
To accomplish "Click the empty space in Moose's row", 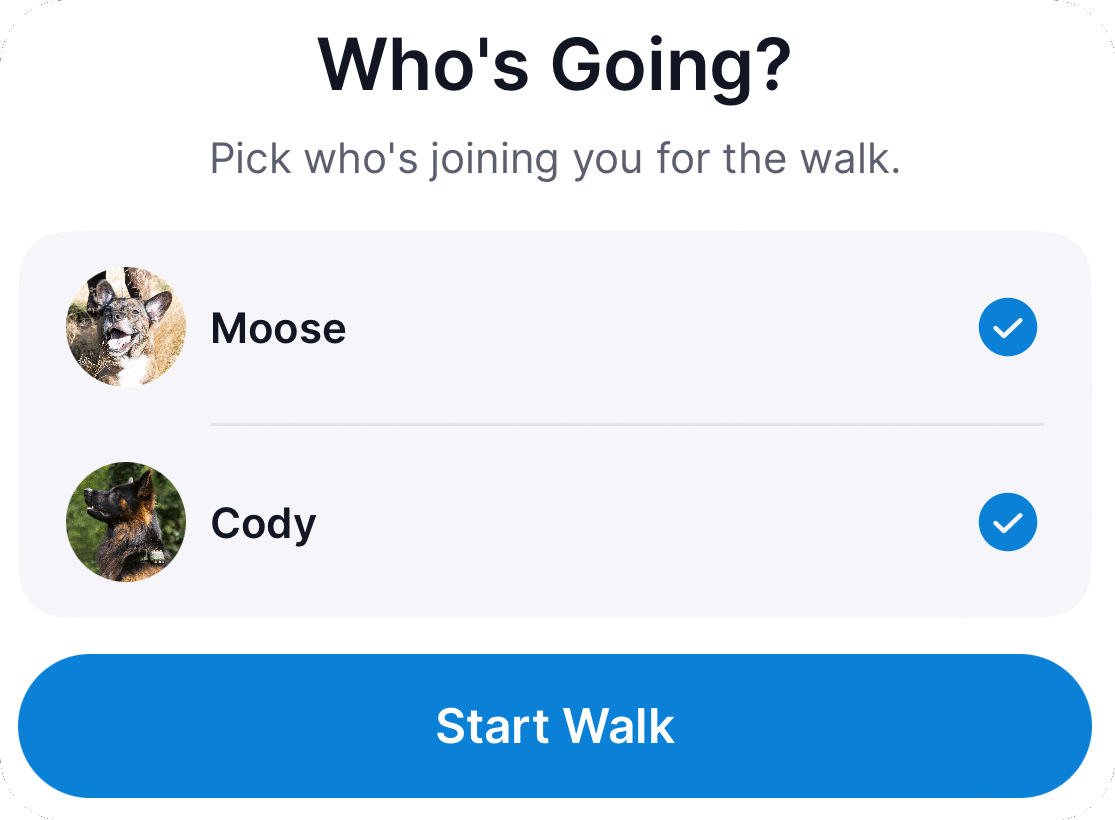I will coord(661,327).
